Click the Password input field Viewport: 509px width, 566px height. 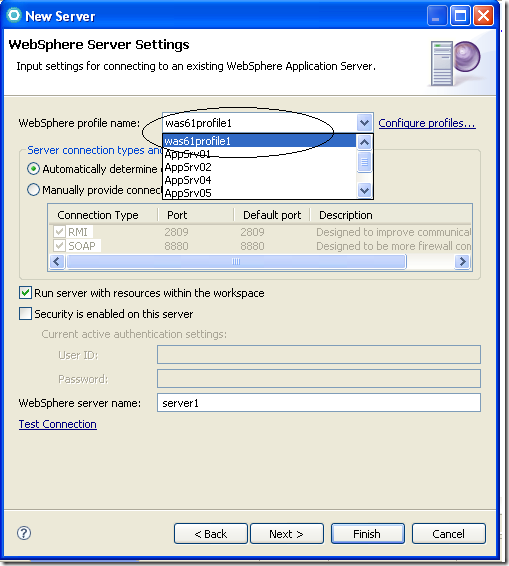pyautogui.click(x=319, y=379)
